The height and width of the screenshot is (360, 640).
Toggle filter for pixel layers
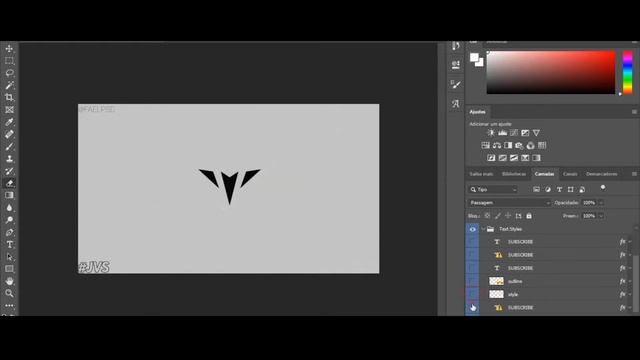536,189
